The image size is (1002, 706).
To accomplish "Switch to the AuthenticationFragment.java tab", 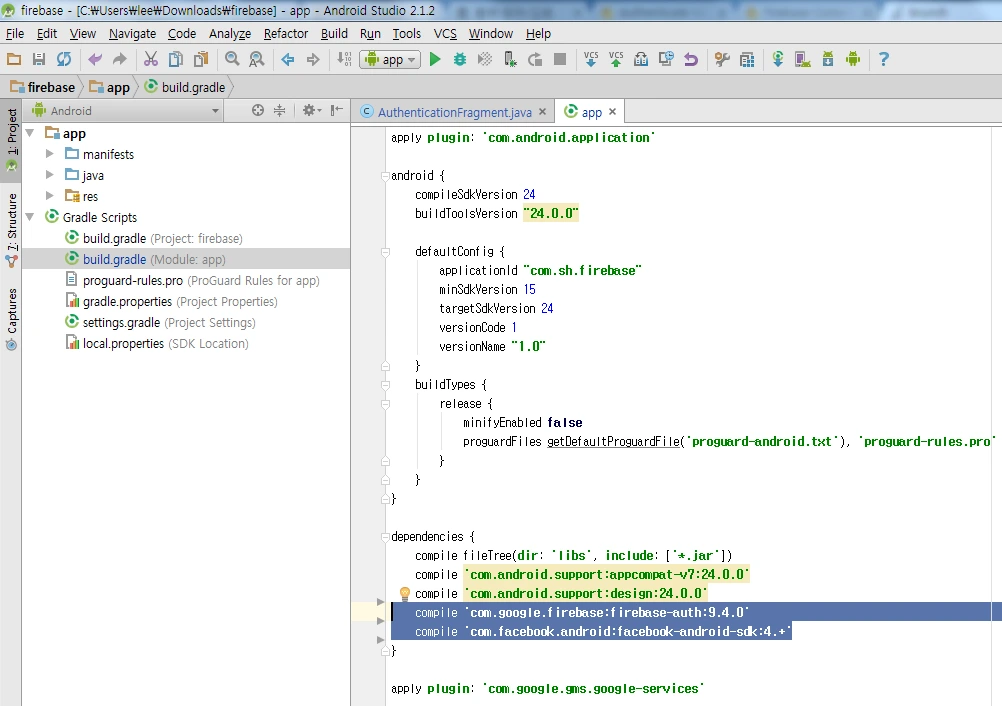I will [x=454, y=112].
